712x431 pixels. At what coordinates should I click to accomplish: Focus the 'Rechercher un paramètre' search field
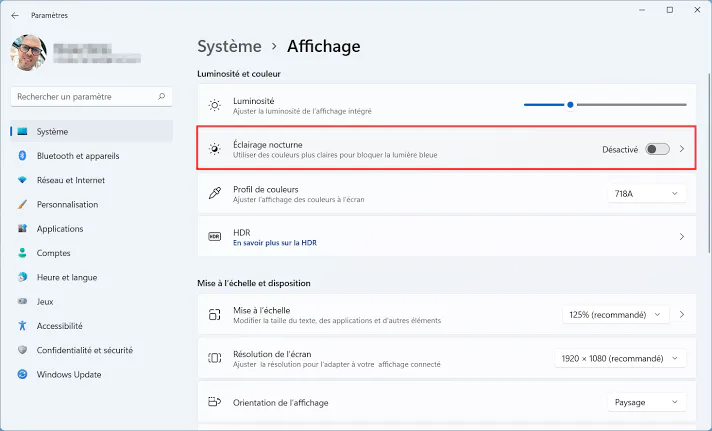(91, 97)
